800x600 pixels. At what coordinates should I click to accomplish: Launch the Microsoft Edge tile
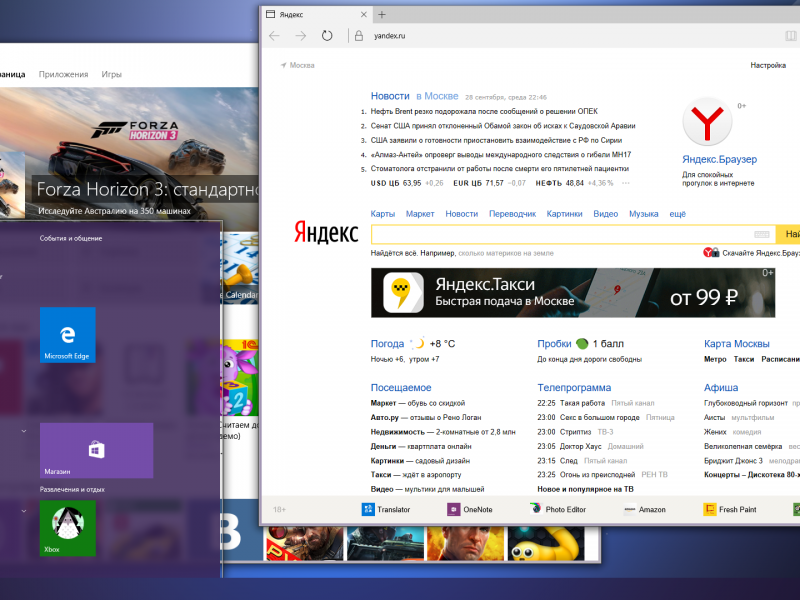coord(68,335)
